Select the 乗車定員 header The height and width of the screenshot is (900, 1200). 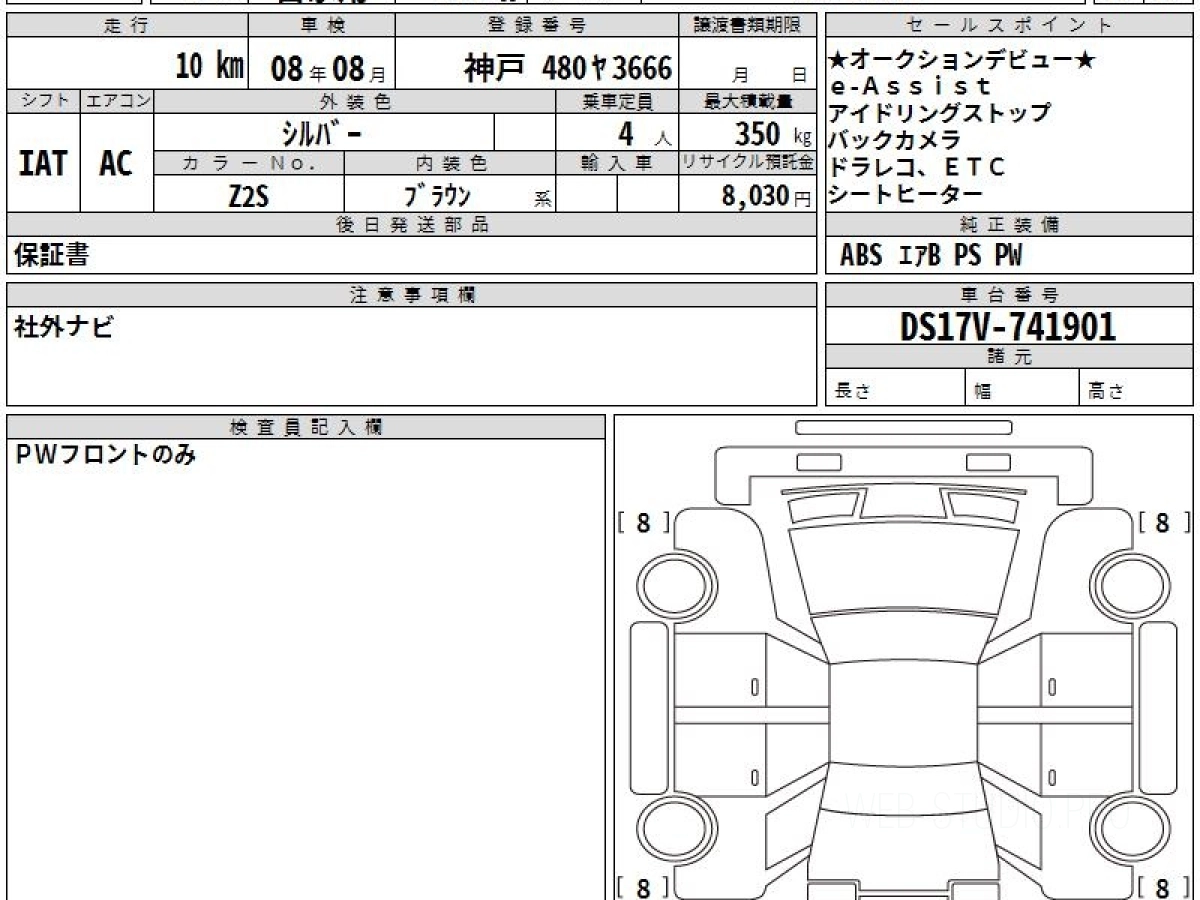617,101
